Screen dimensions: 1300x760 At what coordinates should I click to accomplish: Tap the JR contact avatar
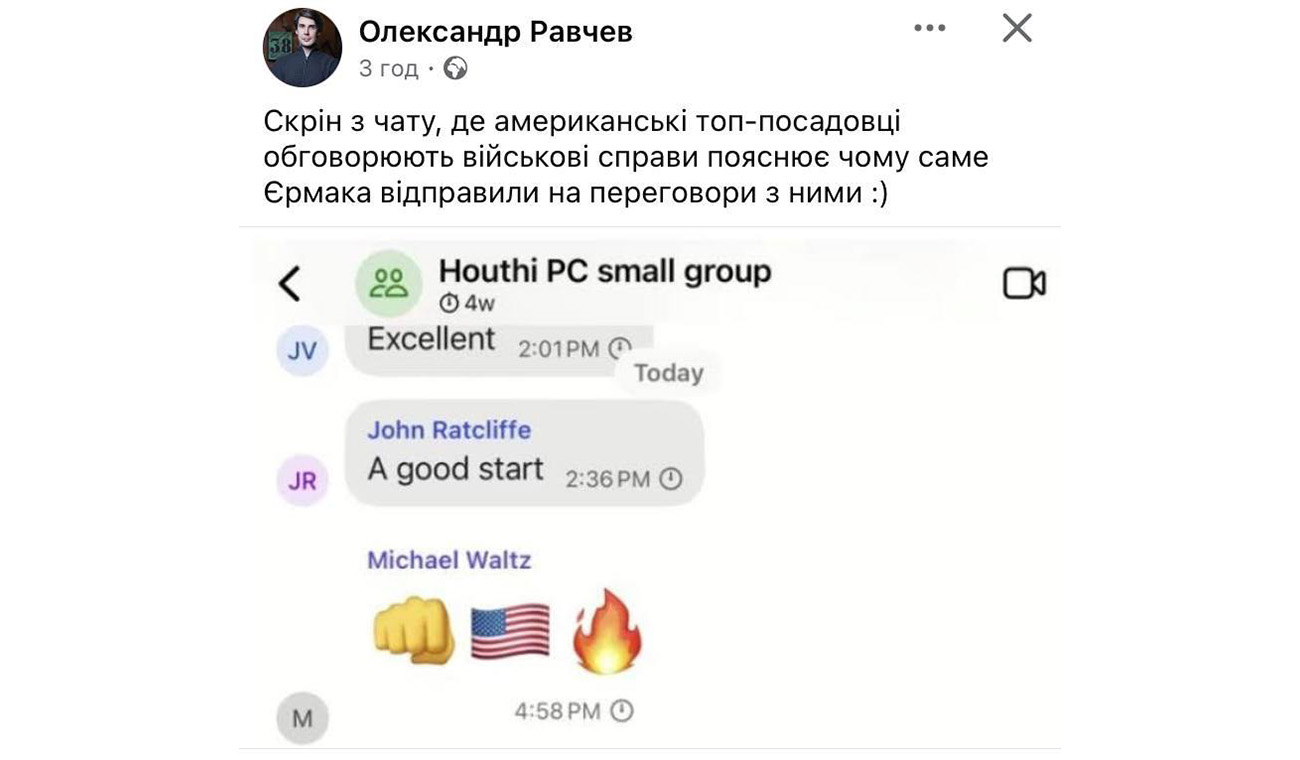click(302, 480)
